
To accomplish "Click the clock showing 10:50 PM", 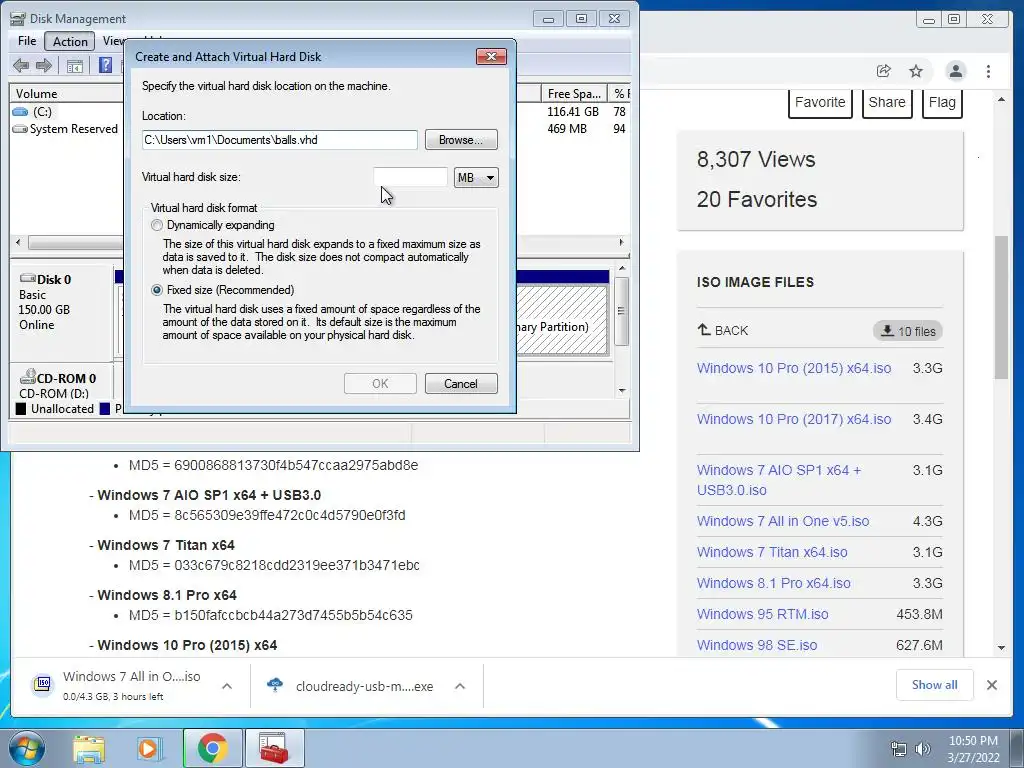I will pyautogui.click(x=973, y=741).
